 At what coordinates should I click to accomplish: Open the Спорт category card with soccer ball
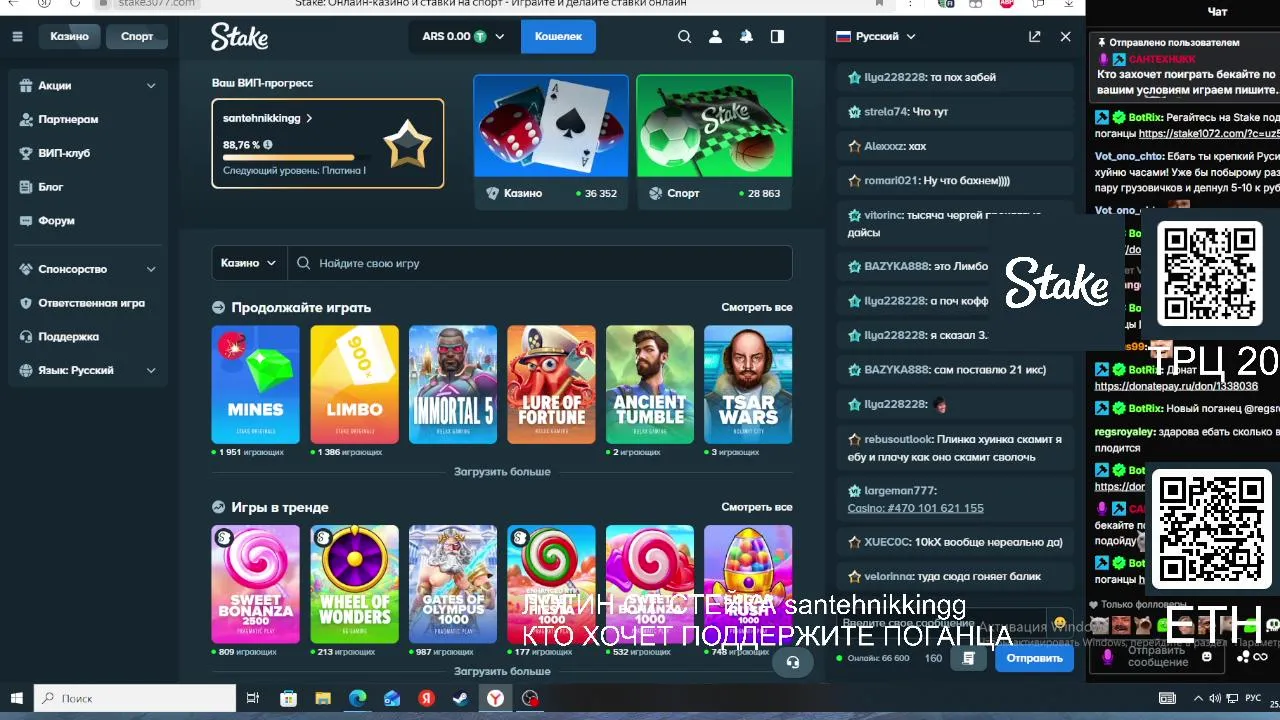coord(714,142)
